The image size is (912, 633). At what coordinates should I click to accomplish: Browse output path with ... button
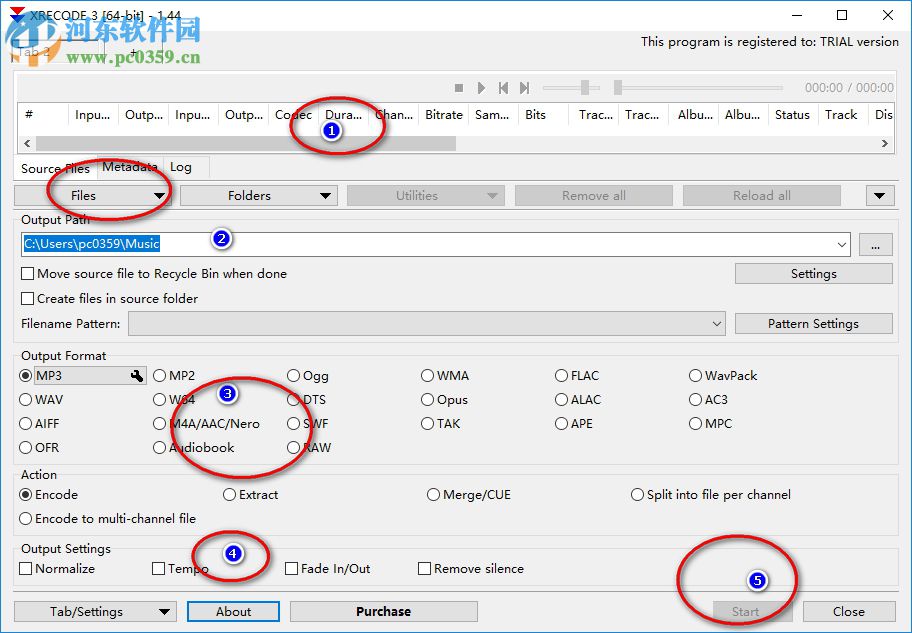(x=875, y=245)
